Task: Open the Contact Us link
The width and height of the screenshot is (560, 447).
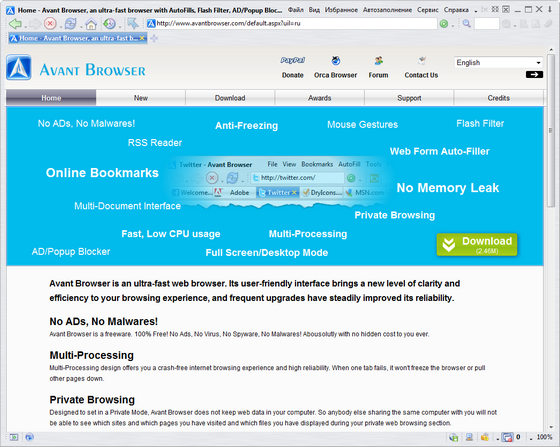Action: coord(421,75)
